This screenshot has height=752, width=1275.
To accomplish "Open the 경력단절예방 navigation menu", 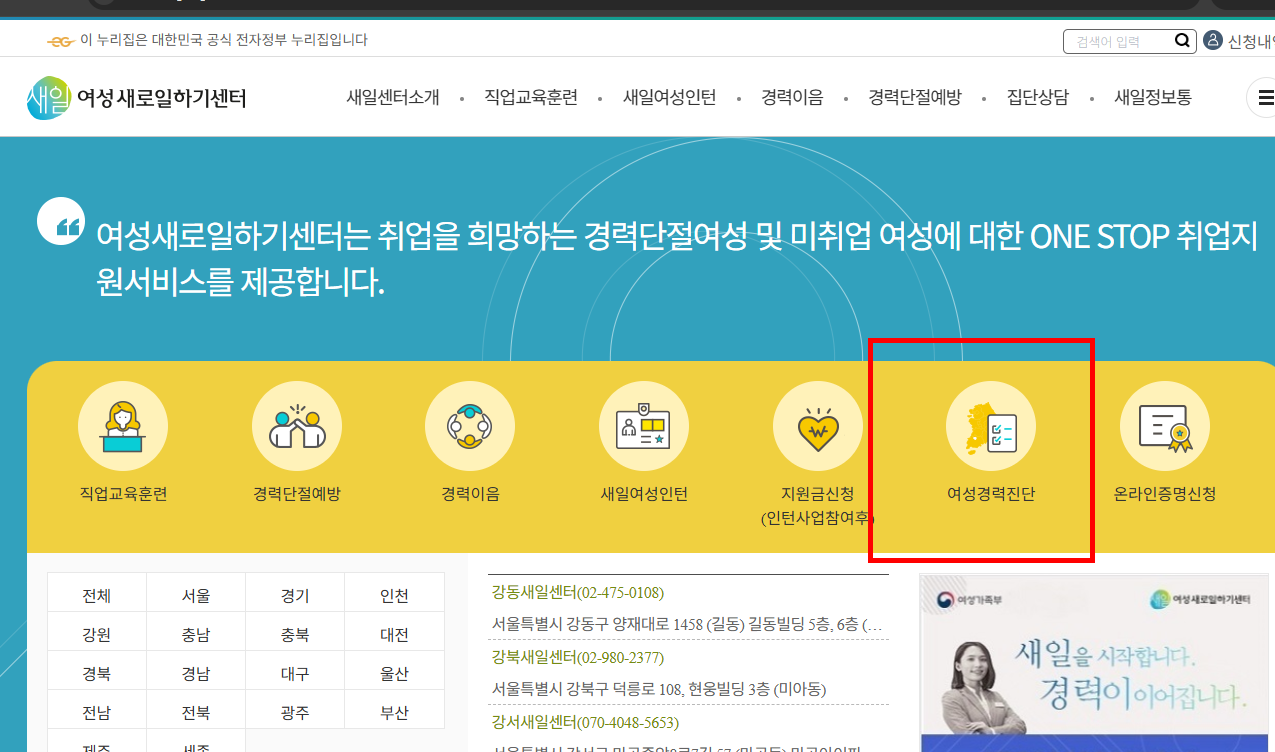I will tap(913, 97).
